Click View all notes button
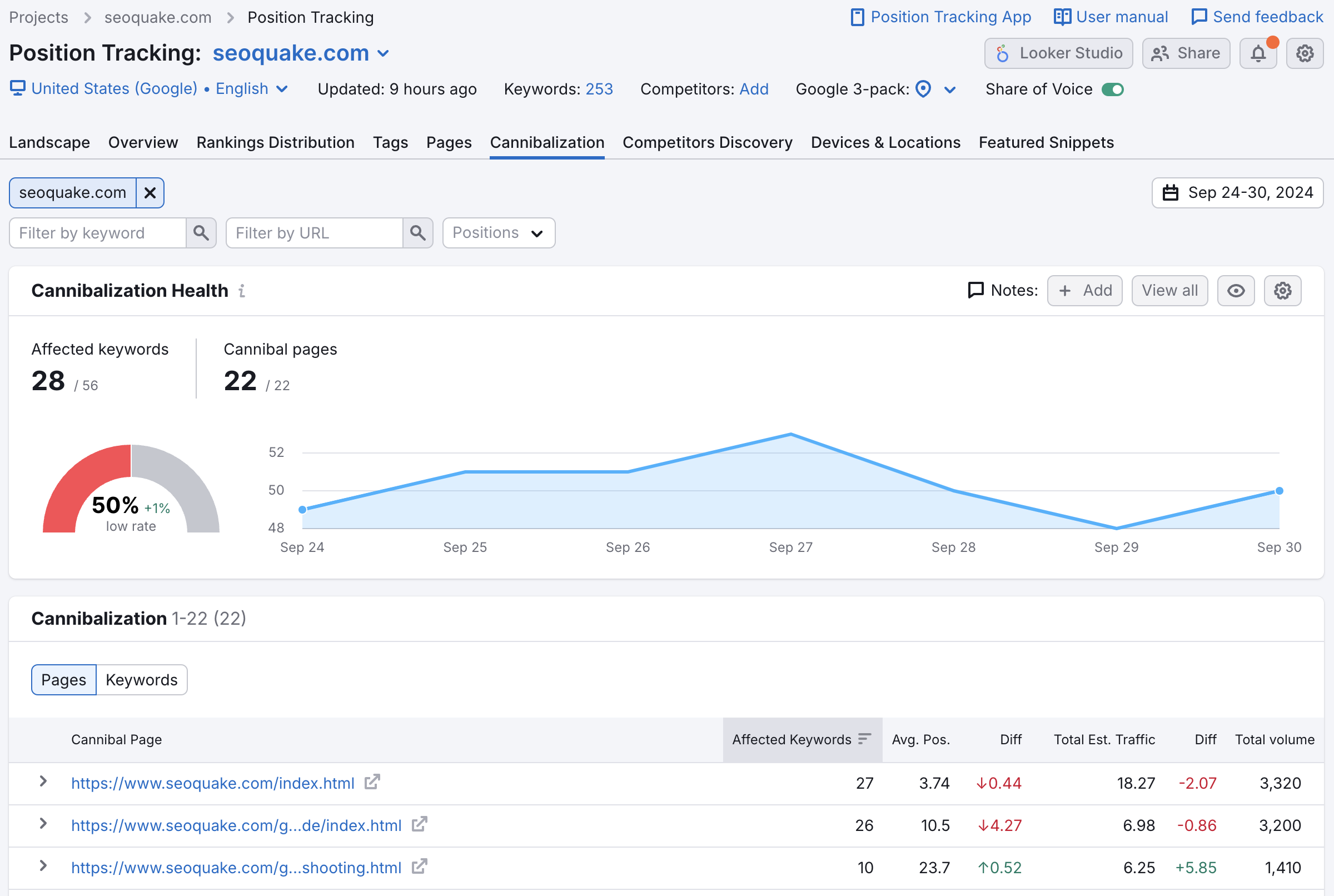 coord(1169,290)
